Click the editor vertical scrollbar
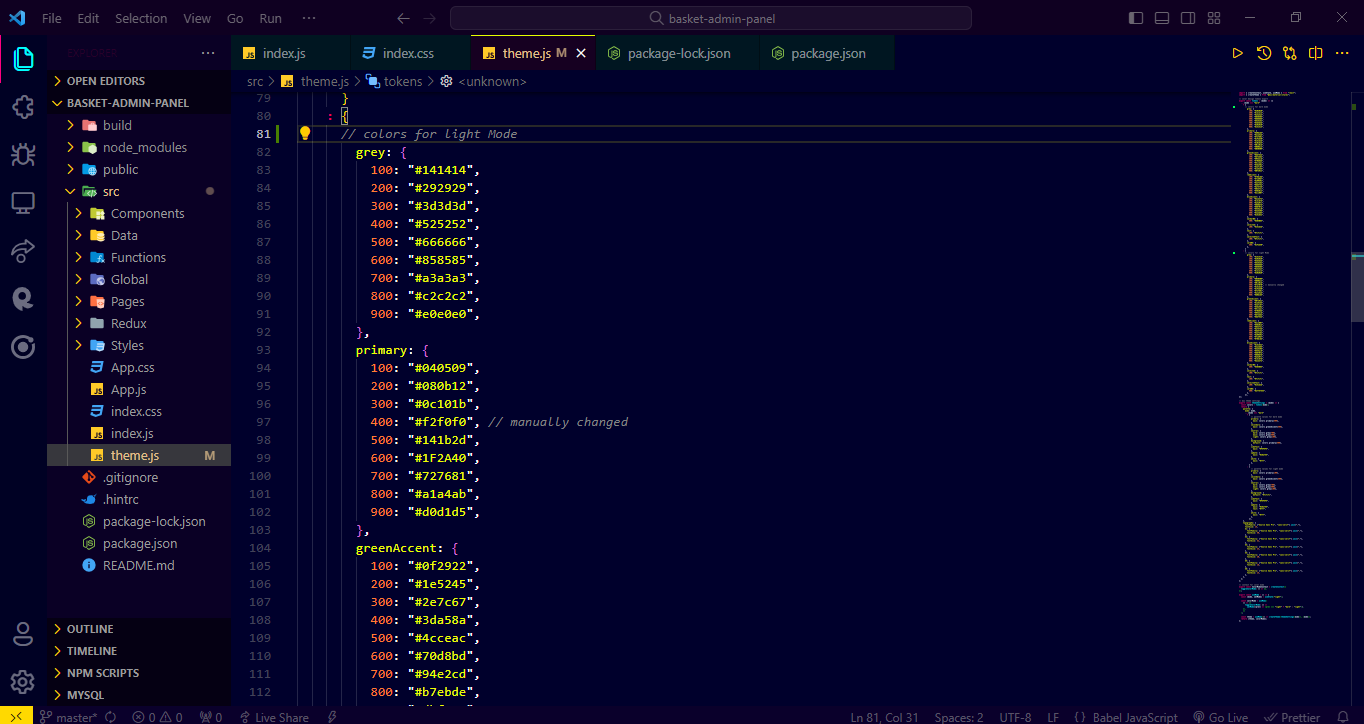This screenshot has height=724, width=1364. point(1358,286)
